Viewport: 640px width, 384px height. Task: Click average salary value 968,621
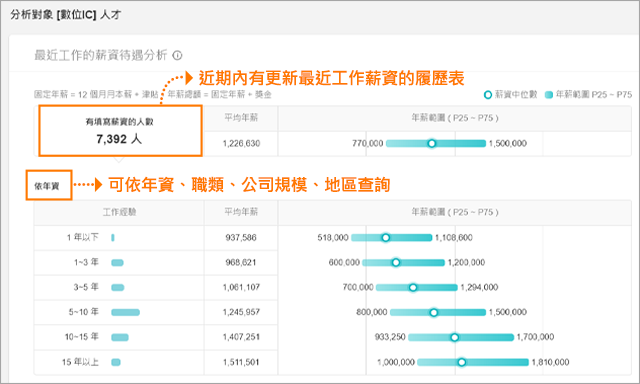[241, 262]
